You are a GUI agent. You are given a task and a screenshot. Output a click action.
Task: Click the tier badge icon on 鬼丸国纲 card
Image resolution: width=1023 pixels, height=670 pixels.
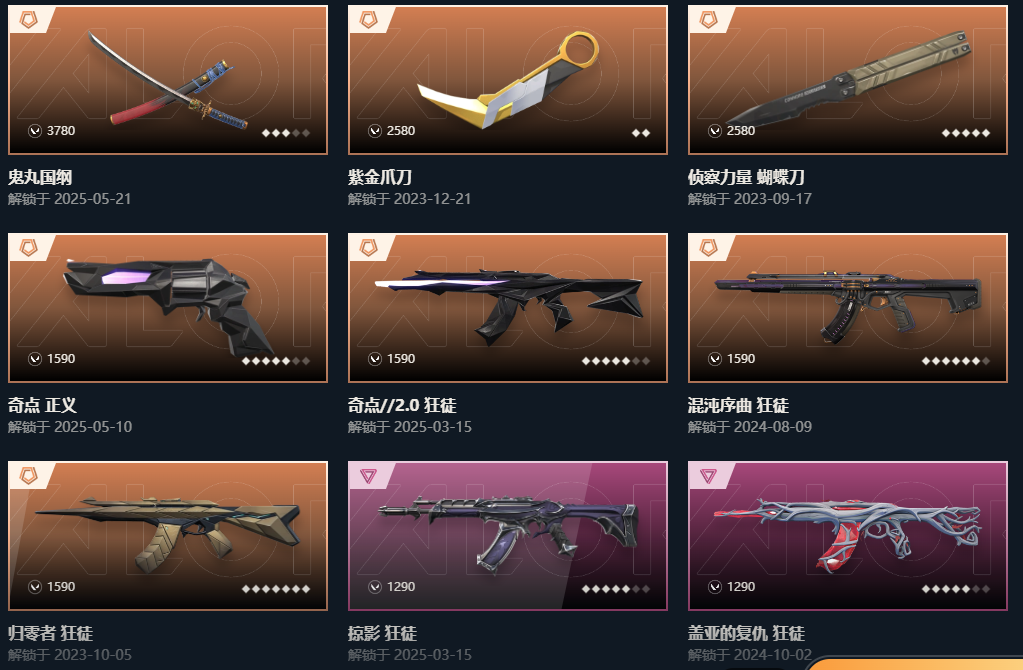click(x=29, y=20)
